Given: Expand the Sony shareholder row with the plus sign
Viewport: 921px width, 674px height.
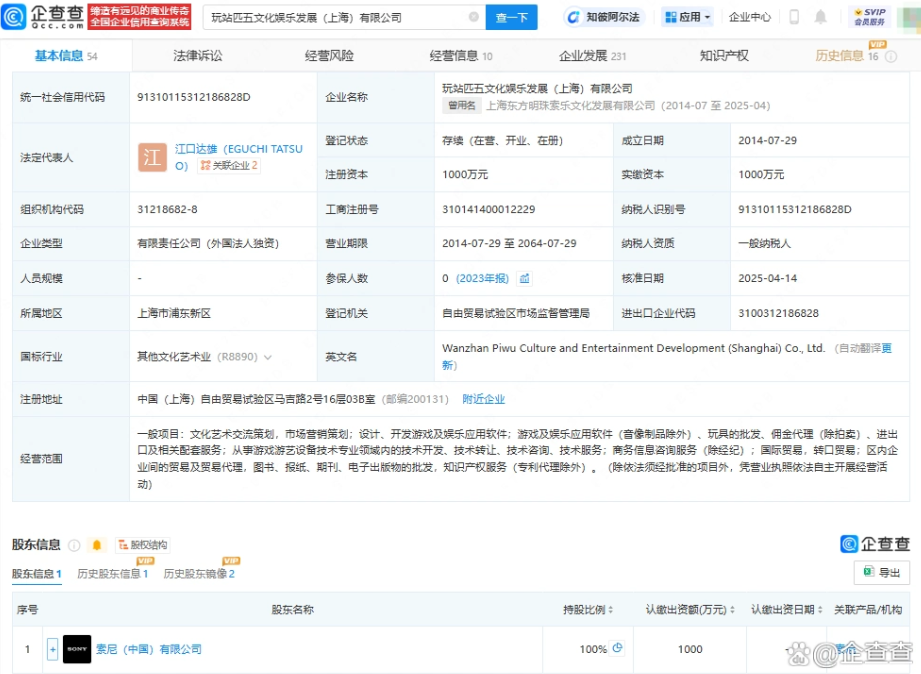Looking at the screenshot, I should click(52, 649).
